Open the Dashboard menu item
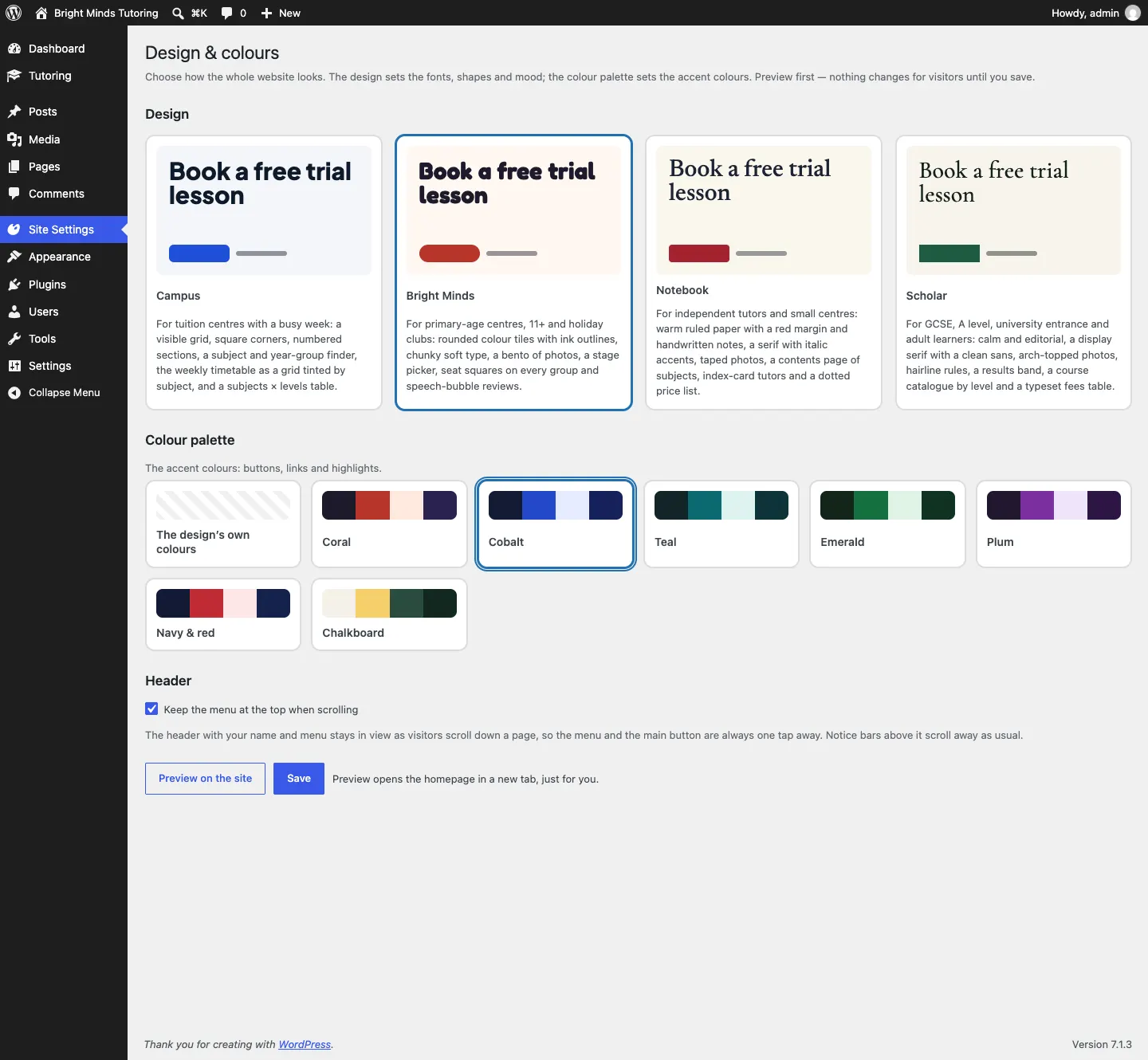Image resolution: width=1148 pixels, height=1060 pixels. 64,49
